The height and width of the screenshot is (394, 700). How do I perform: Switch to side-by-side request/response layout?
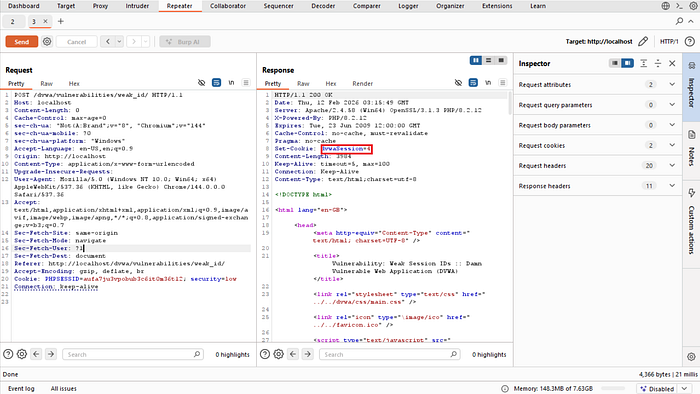[x=475, y=60]
